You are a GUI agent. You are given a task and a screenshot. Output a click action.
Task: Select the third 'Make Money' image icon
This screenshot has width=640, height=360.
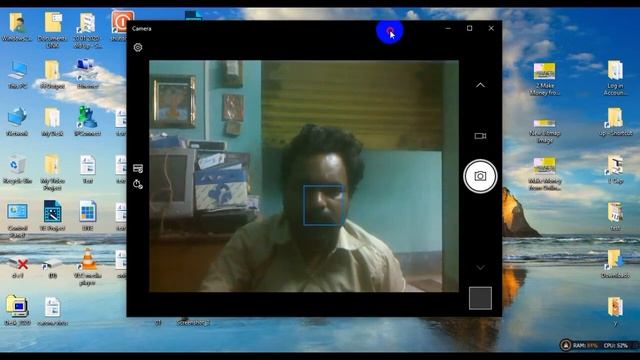click(544, 174)
